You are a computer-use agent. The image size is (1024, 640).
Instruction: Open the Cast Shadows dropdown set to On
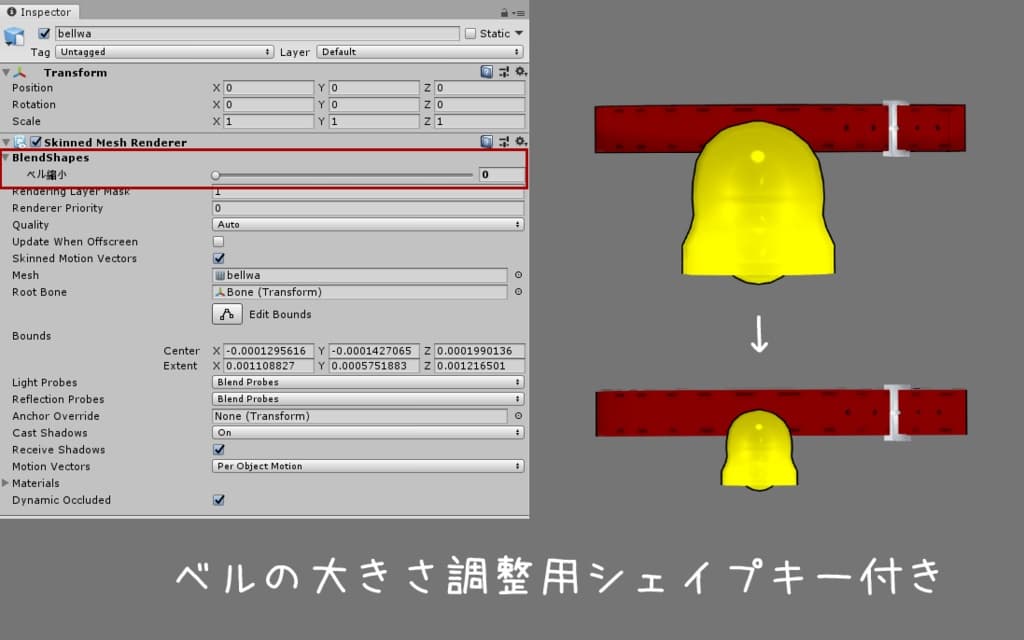pos(368,432)
